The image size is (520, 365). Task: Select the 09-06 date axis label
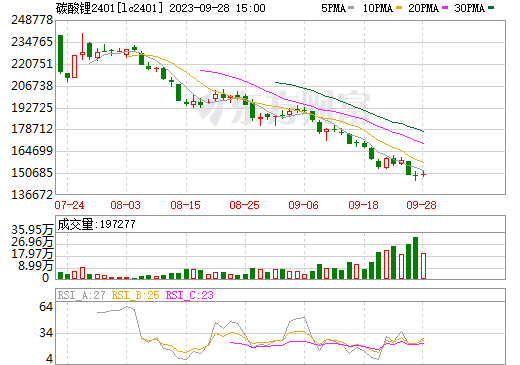click(x=303, y=205)
